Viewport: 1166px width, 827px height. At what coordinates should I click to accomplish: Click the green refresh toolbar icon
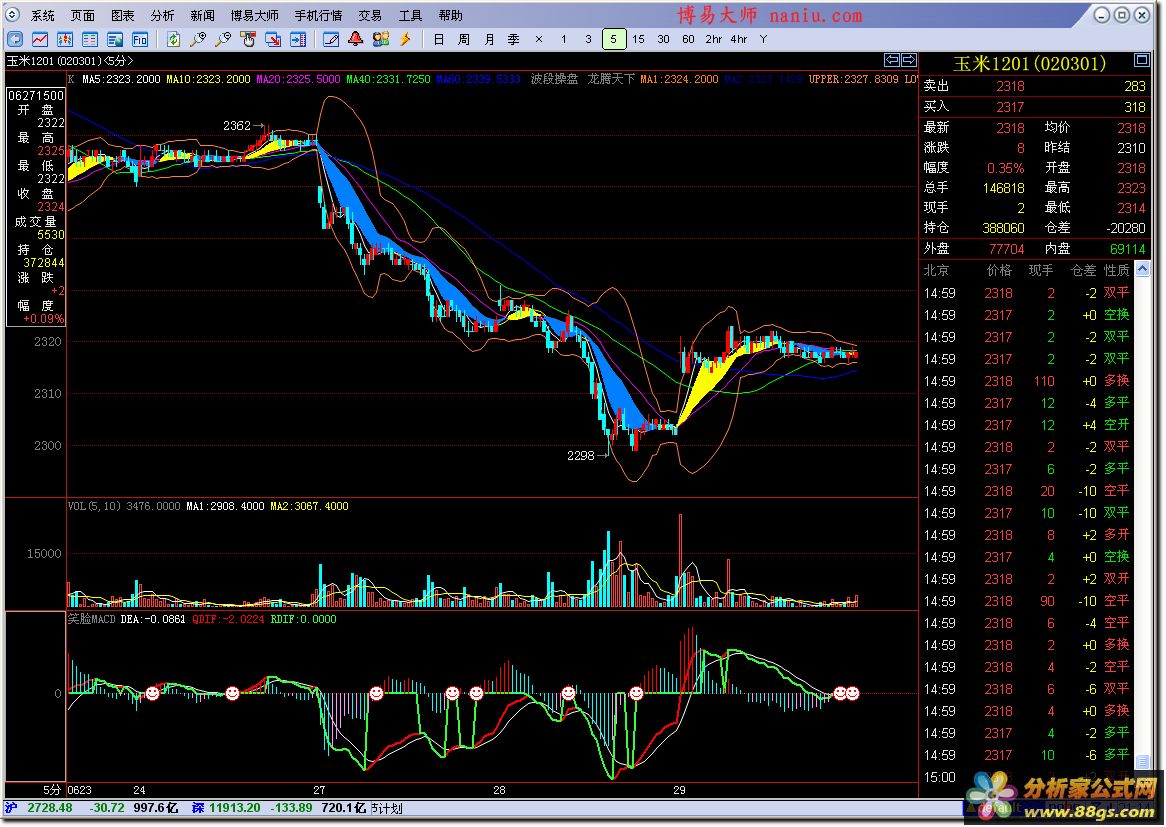(x=173, y=39)
